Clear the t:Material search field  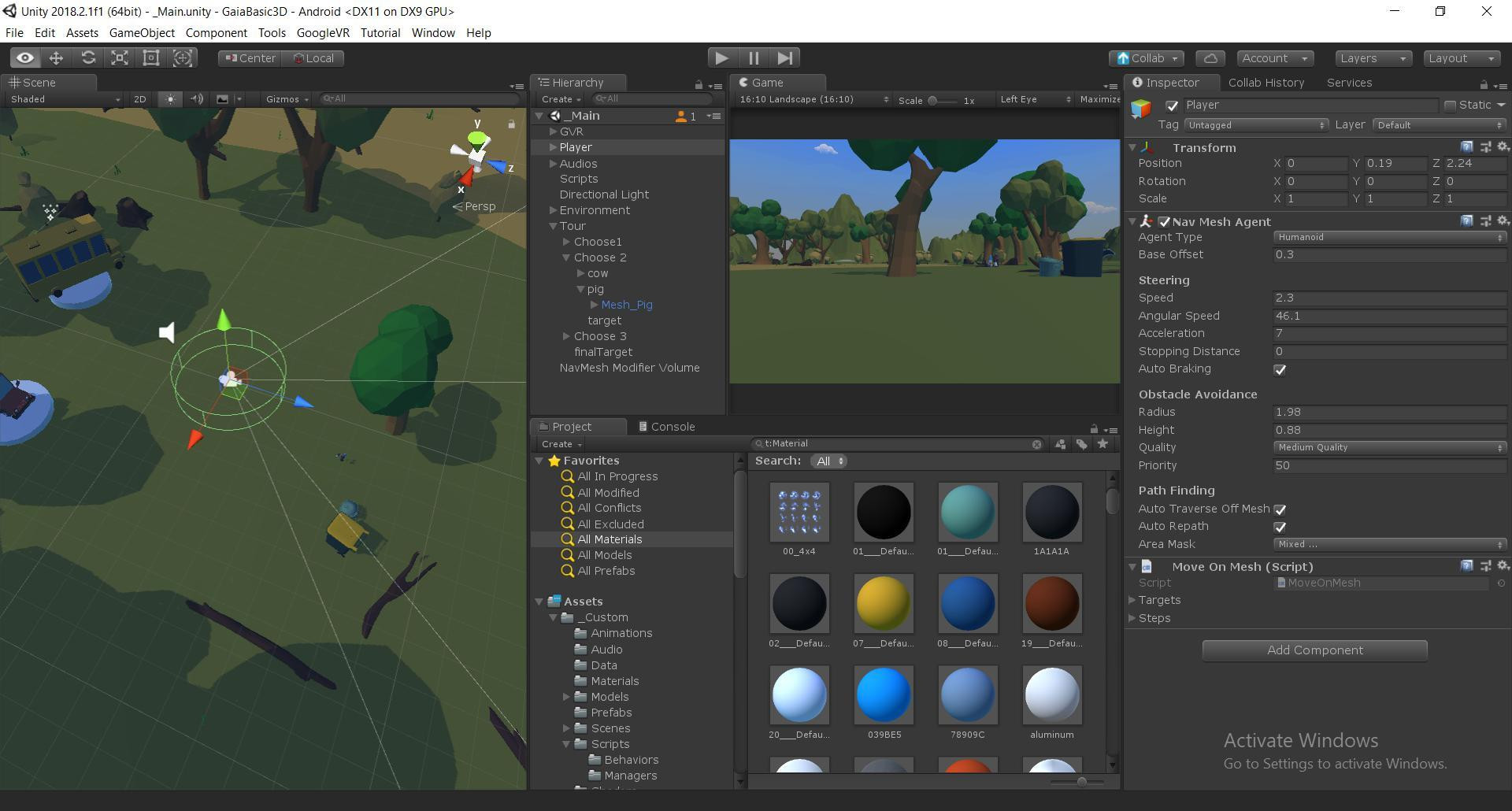[x=1037, y=444]
